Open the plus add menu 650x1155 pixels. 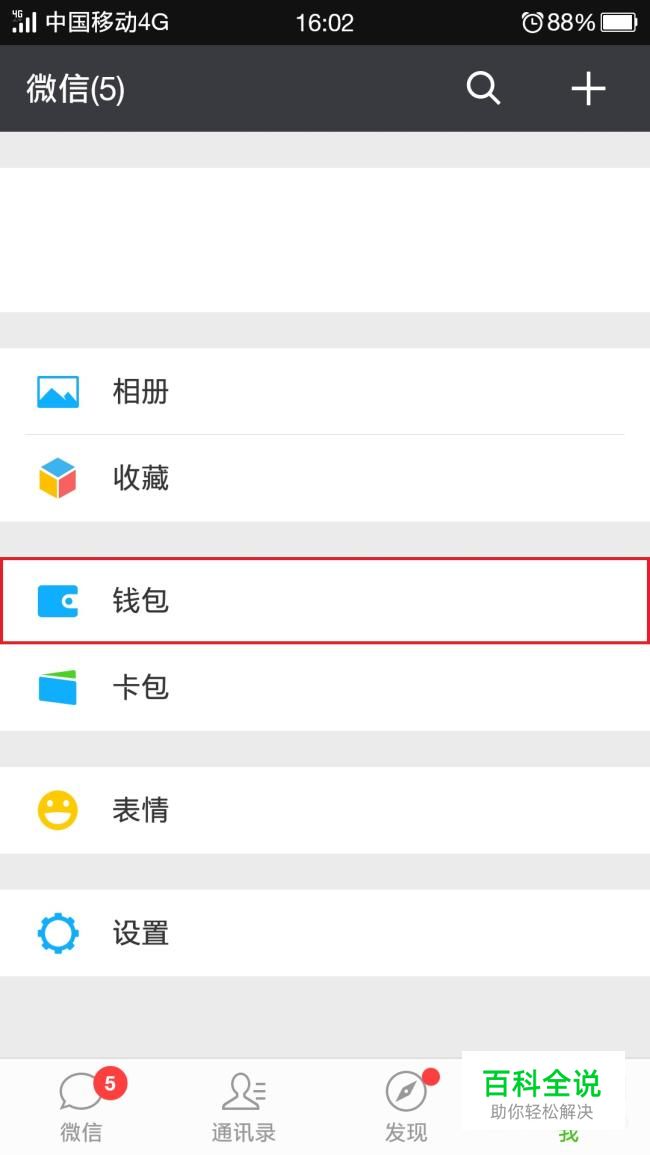pos(588,89)
